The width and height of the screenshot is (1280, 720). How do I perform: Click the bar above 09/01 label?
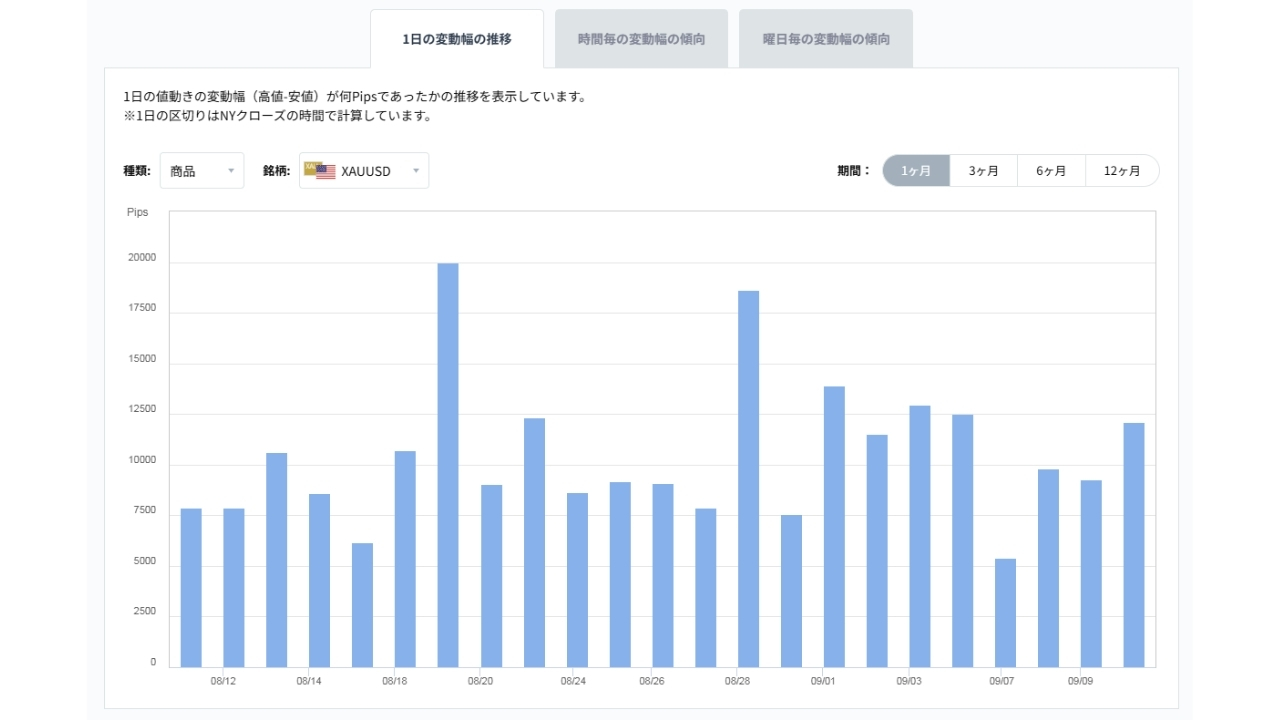coord(834,527)
